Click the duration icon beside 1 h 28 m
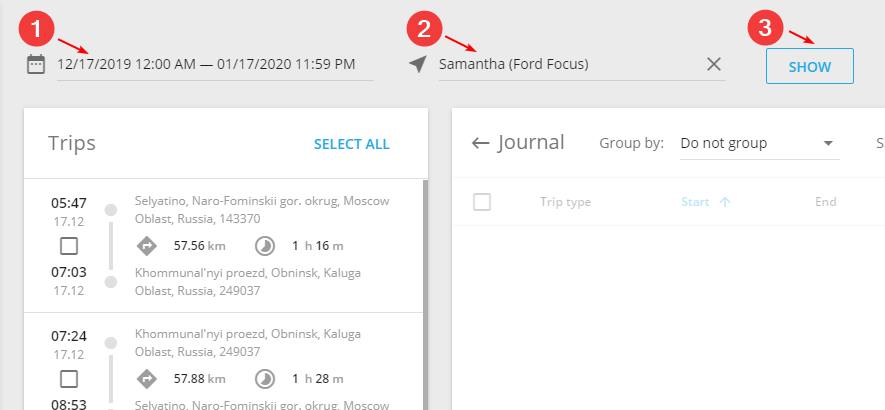The height and width of the screenshot is (410, 885). [x=264, y=378]
